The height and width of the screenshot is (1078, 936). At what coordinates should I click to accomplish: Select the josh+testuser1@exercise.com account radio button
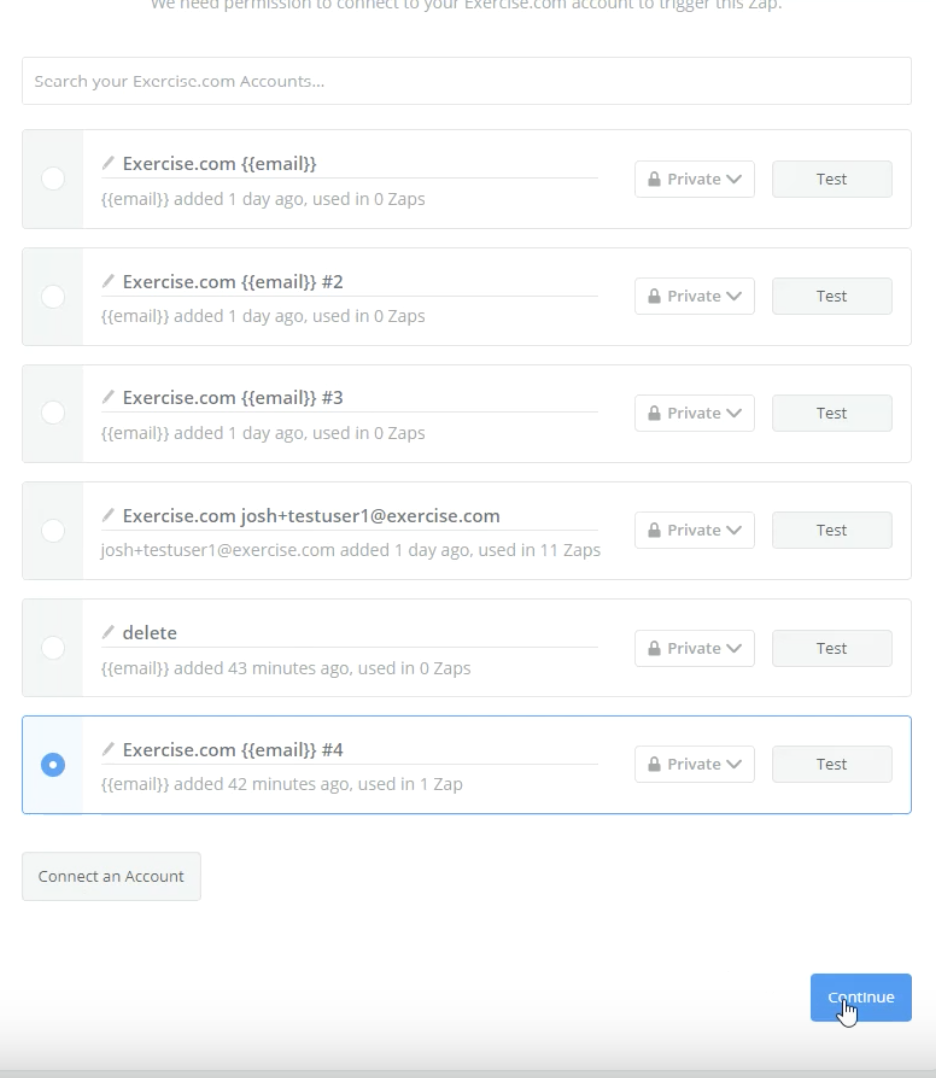[x=53, y=531]
